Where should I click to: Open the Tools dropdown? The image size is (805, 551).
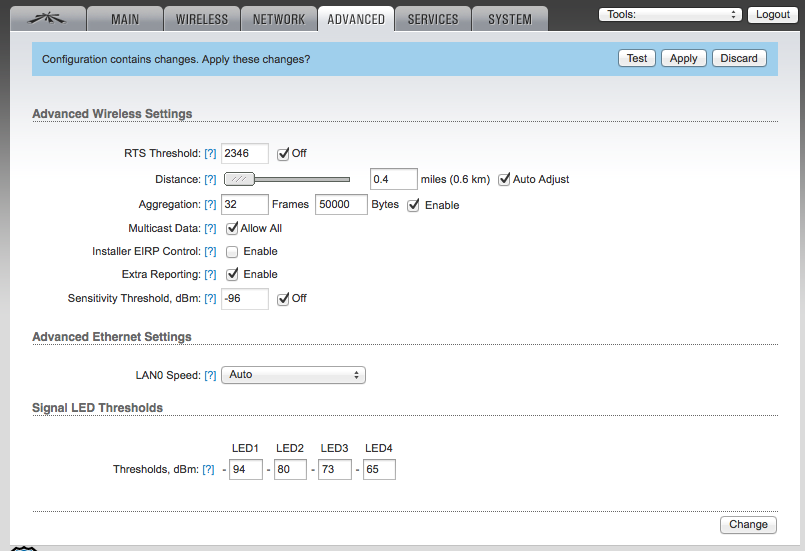pyautogui.click(x=670, y=14)
